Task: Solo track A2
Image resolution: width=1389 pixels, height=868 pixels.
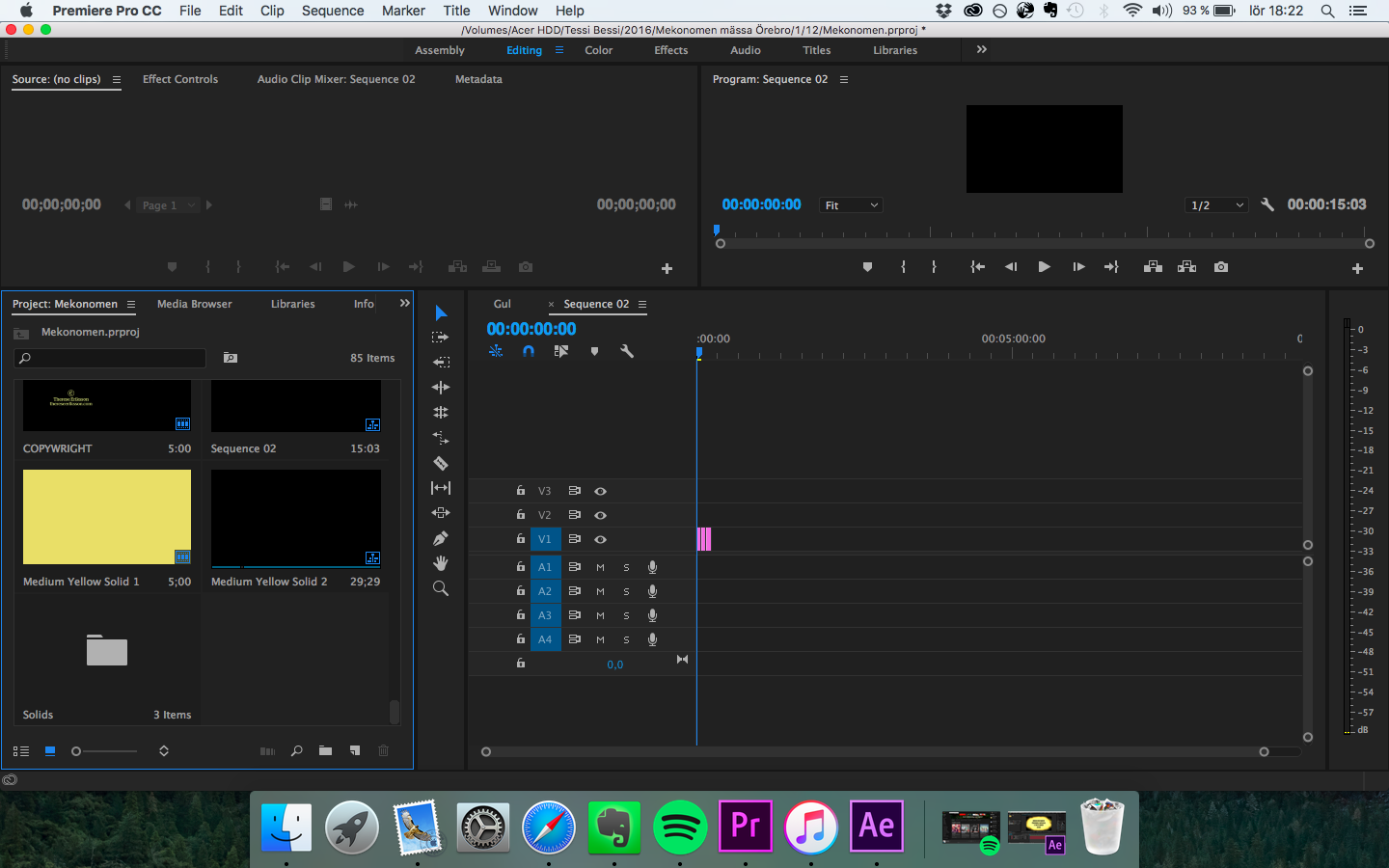Action: pos(626,591)
